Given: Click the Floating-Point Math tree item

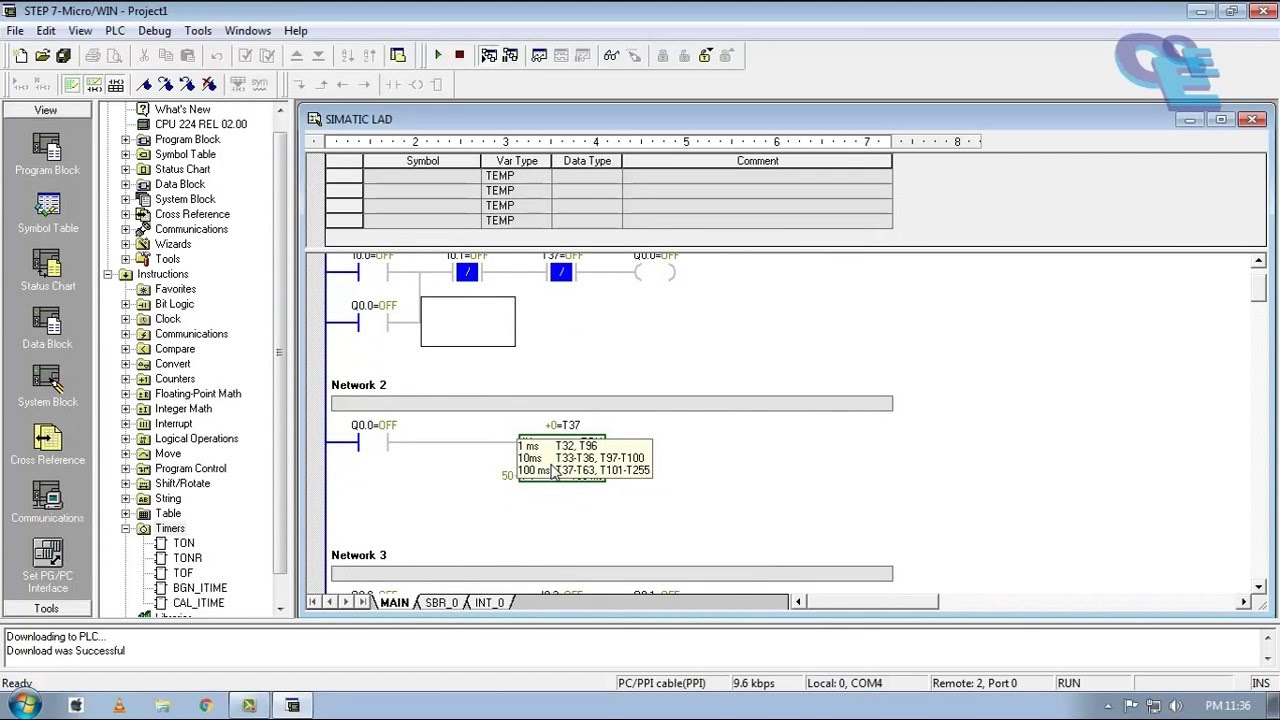Looking at the screenshot, I should tap(198, 394).
